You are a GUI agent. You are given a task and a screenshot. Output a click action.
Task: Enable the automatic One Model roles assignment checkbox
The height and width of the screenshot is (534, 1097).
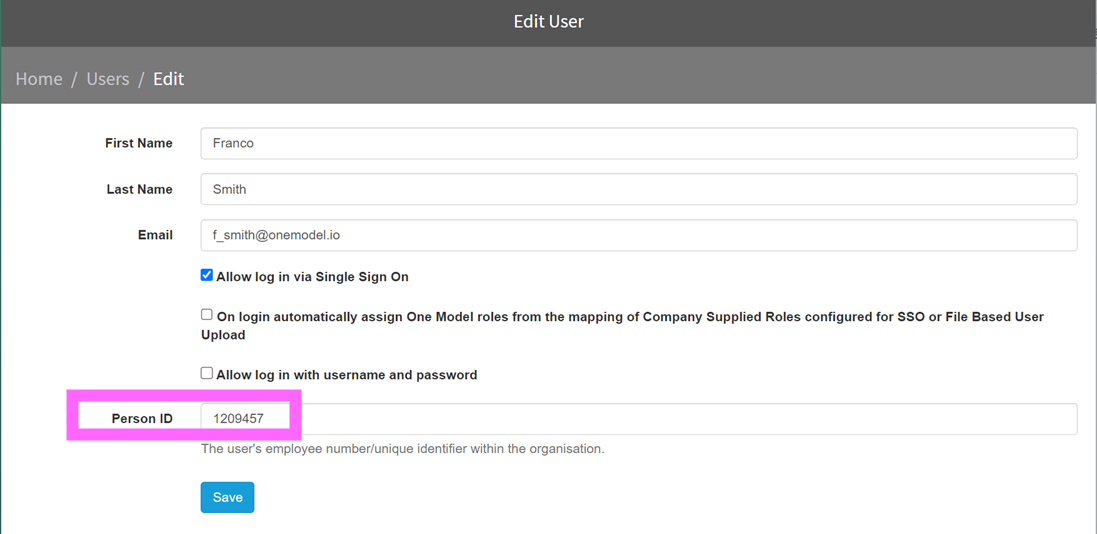point(206,315)
